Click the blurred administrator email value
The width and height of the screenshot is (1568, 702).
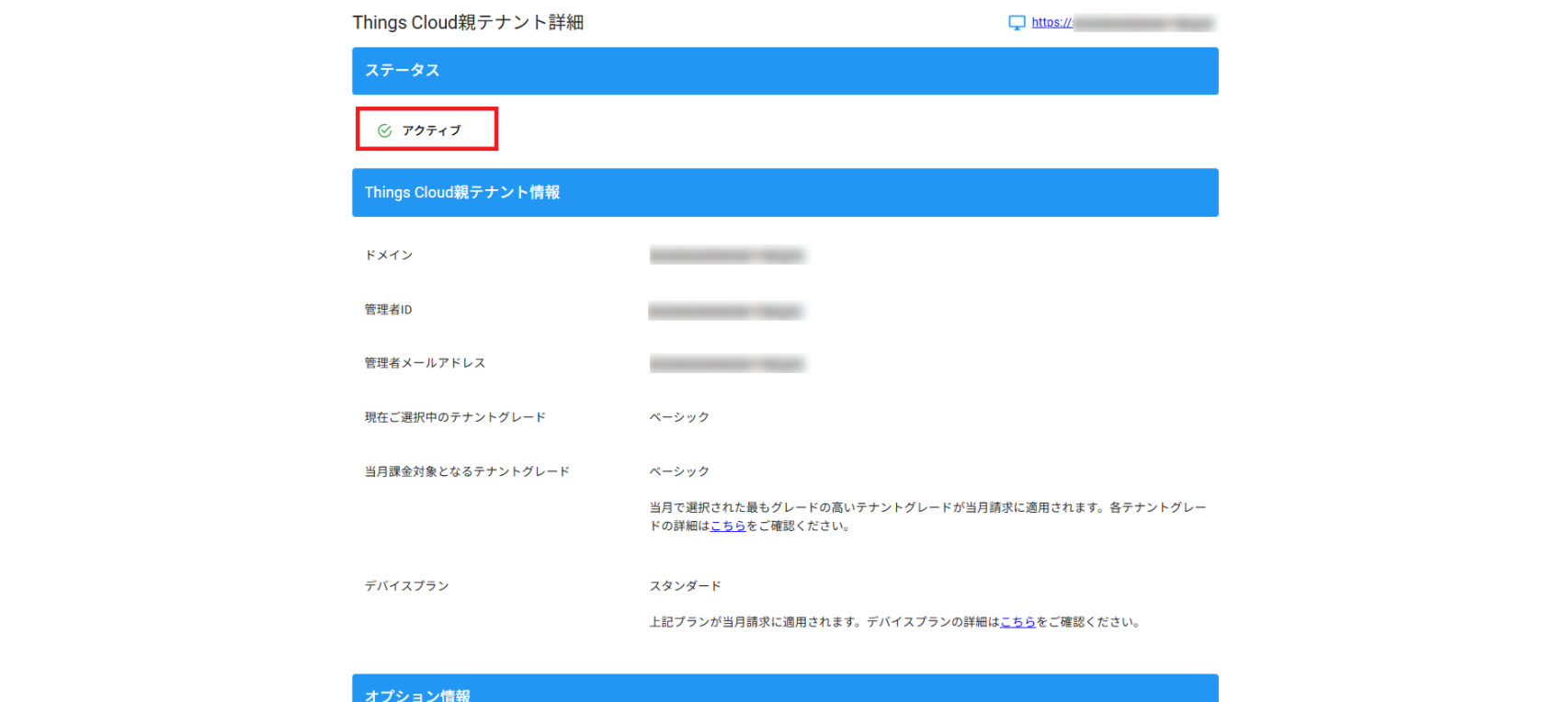(x=727, y=365)
